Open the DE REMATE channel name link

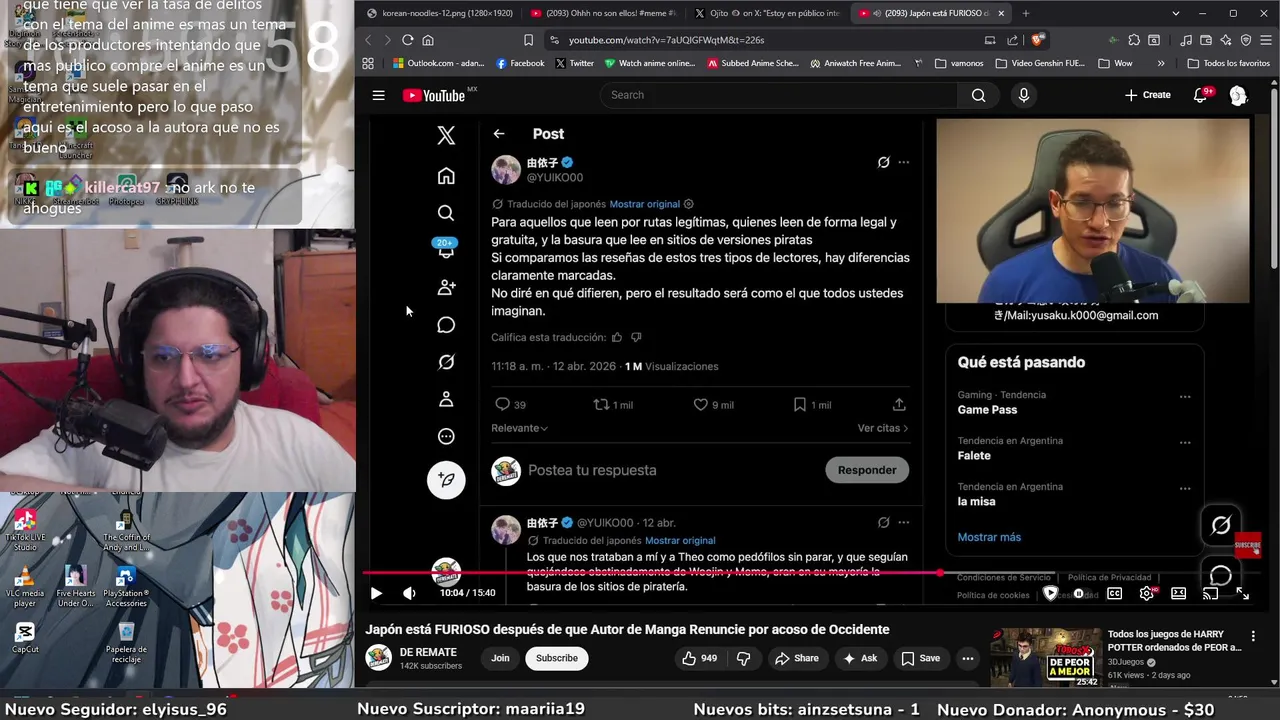428,652
